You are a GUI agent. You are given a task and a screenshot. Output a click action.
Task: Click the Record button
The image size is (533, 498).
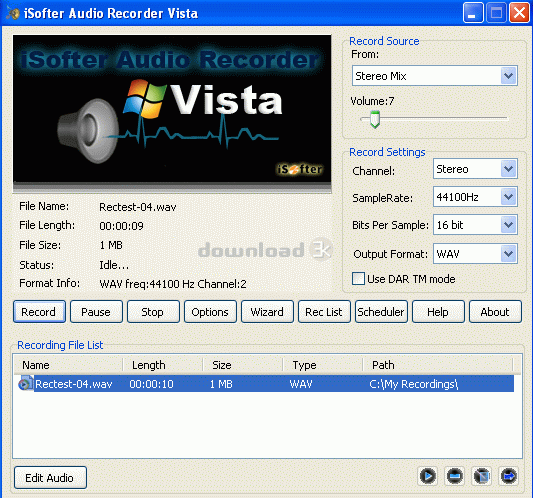click(x=39, y=311)
